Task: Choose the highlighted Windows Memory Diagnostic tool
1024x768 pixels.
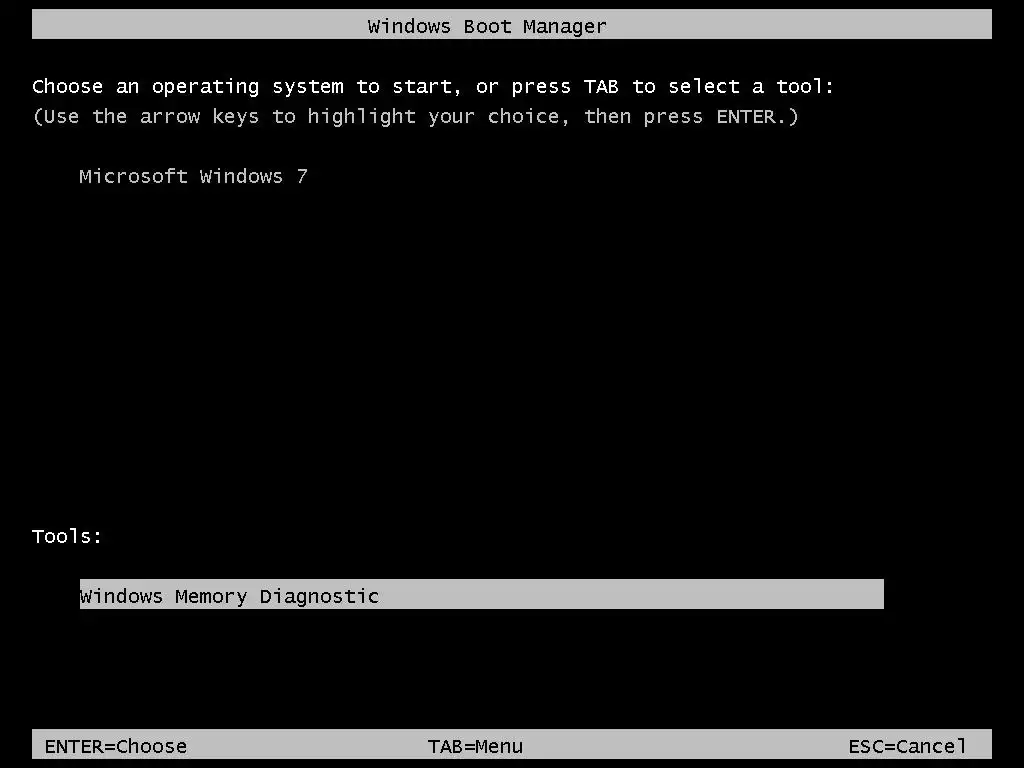Action: 481,594
